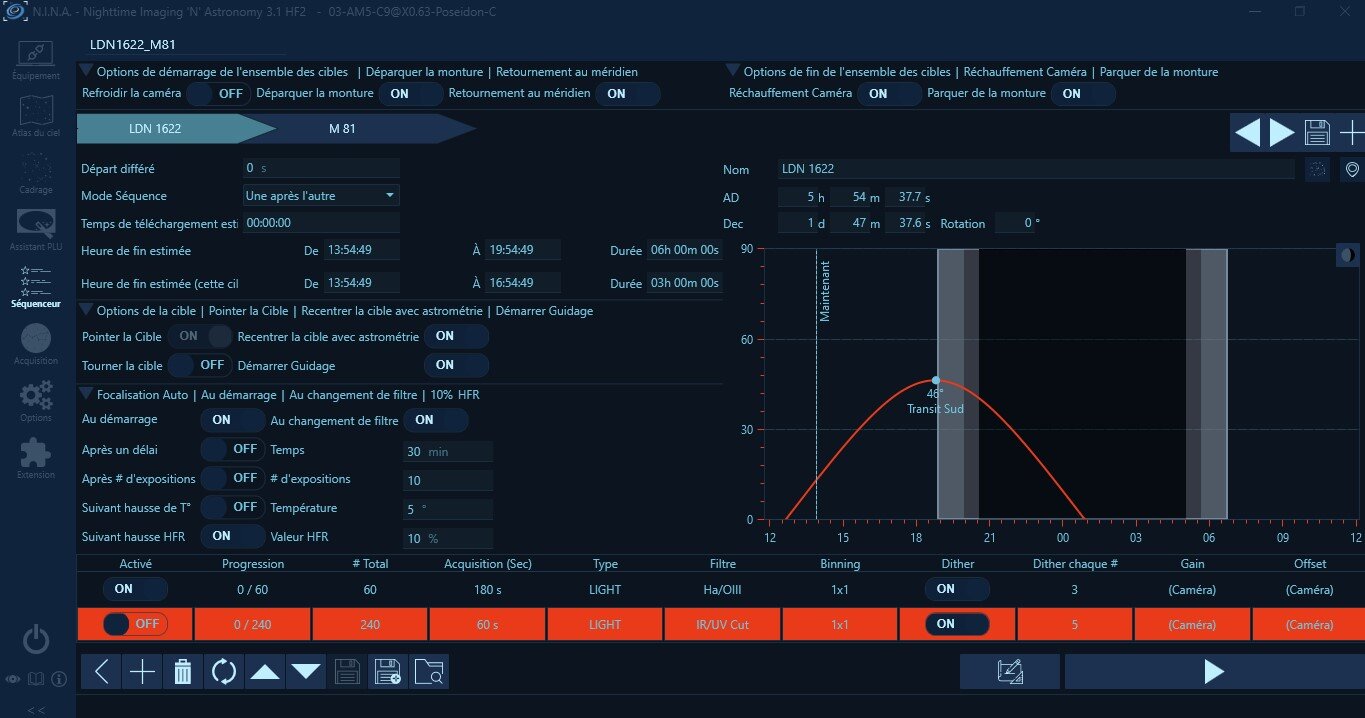This screenshot has width=1365, height=718.
Task: Click the power icon in sidebar
Action: [x=36, y=639]
